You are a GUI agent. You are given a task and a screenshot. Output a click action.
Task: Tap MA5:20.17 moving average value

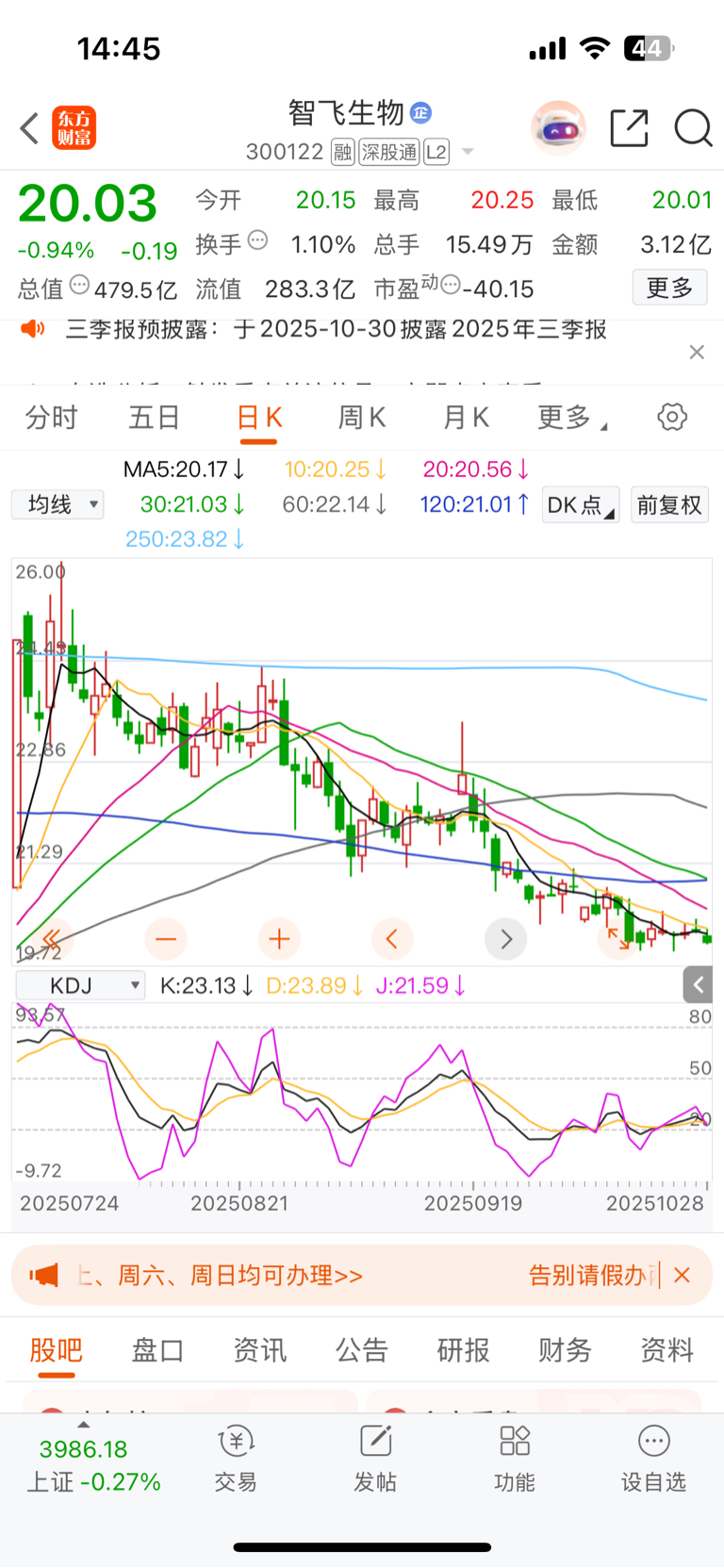(185, 469)
